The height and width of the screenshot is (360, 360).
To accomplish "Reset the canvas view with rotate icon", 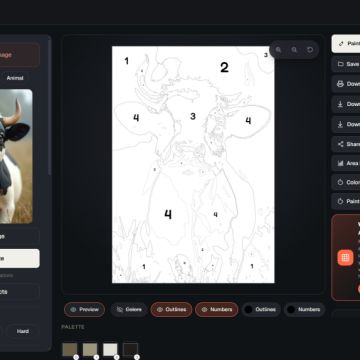I will (310, 50).
